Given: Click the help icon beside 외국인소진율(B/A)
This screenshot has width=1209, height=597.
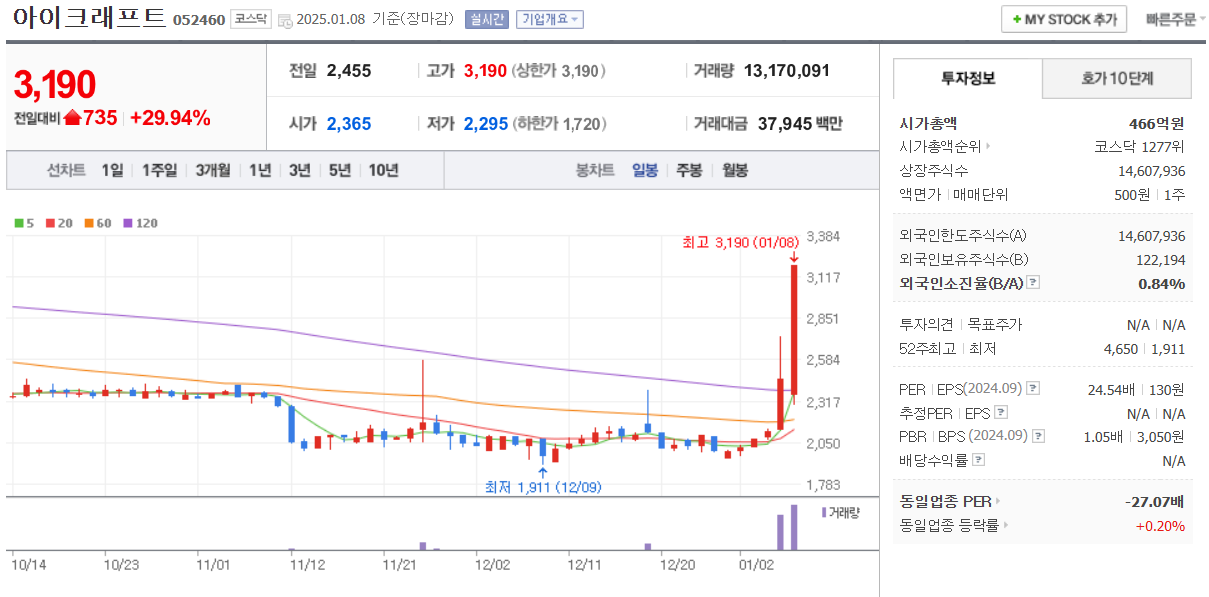Looking at the screenshot, I should point(1033,283).
